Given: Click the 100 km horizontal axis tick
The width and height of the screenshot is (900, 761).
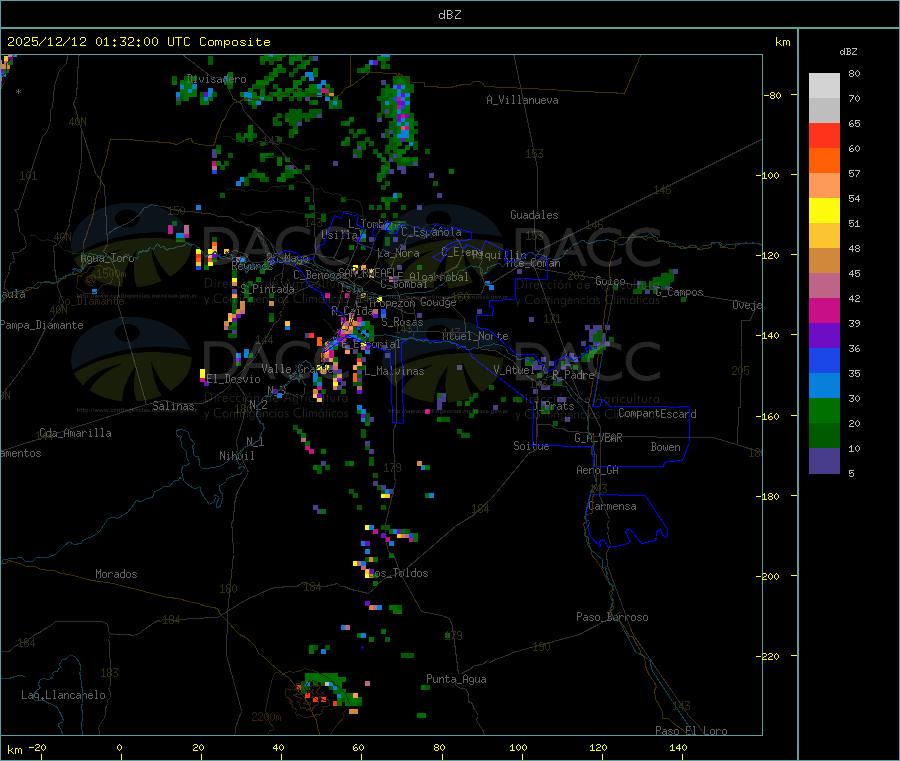Looking at the screenshot, I should (518, 747).
